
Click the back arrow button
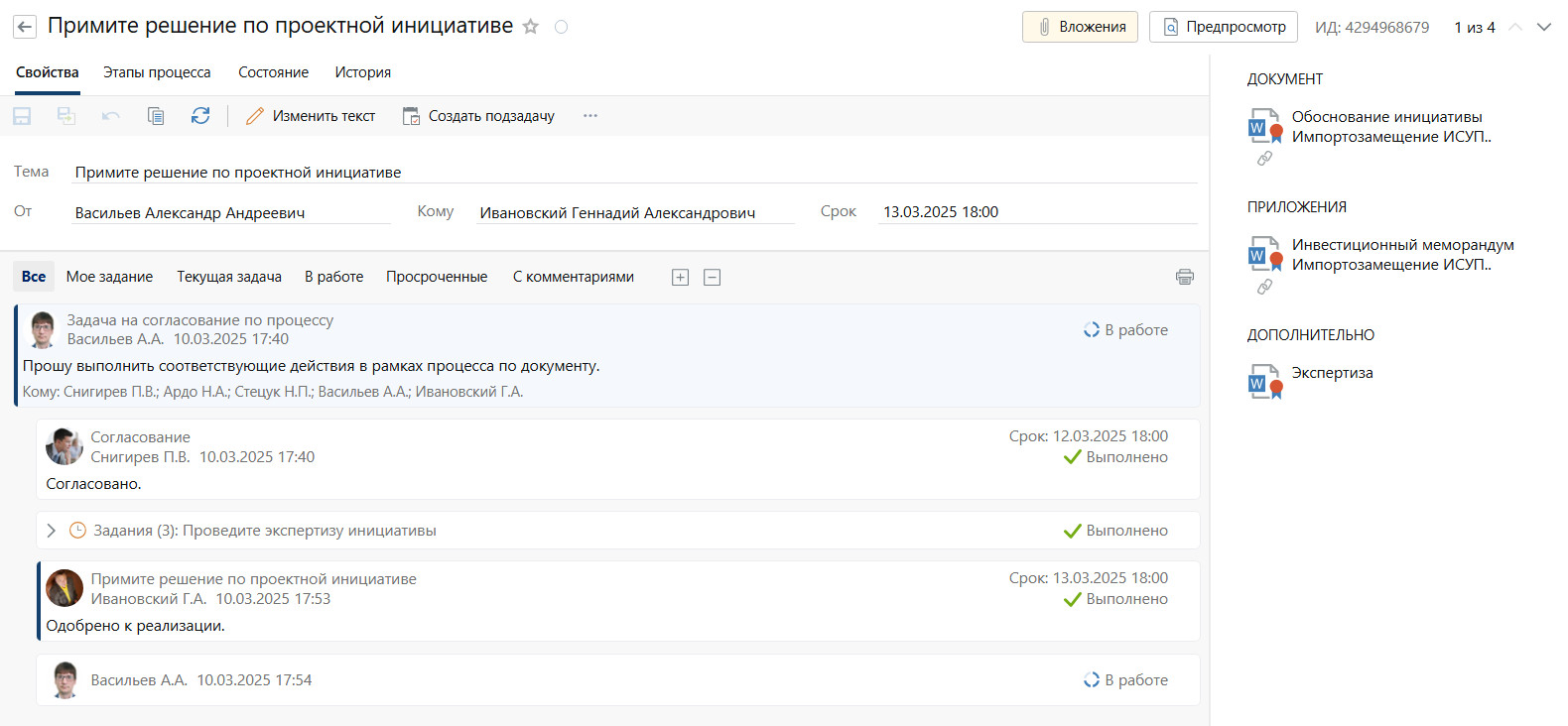pos(25,27)
